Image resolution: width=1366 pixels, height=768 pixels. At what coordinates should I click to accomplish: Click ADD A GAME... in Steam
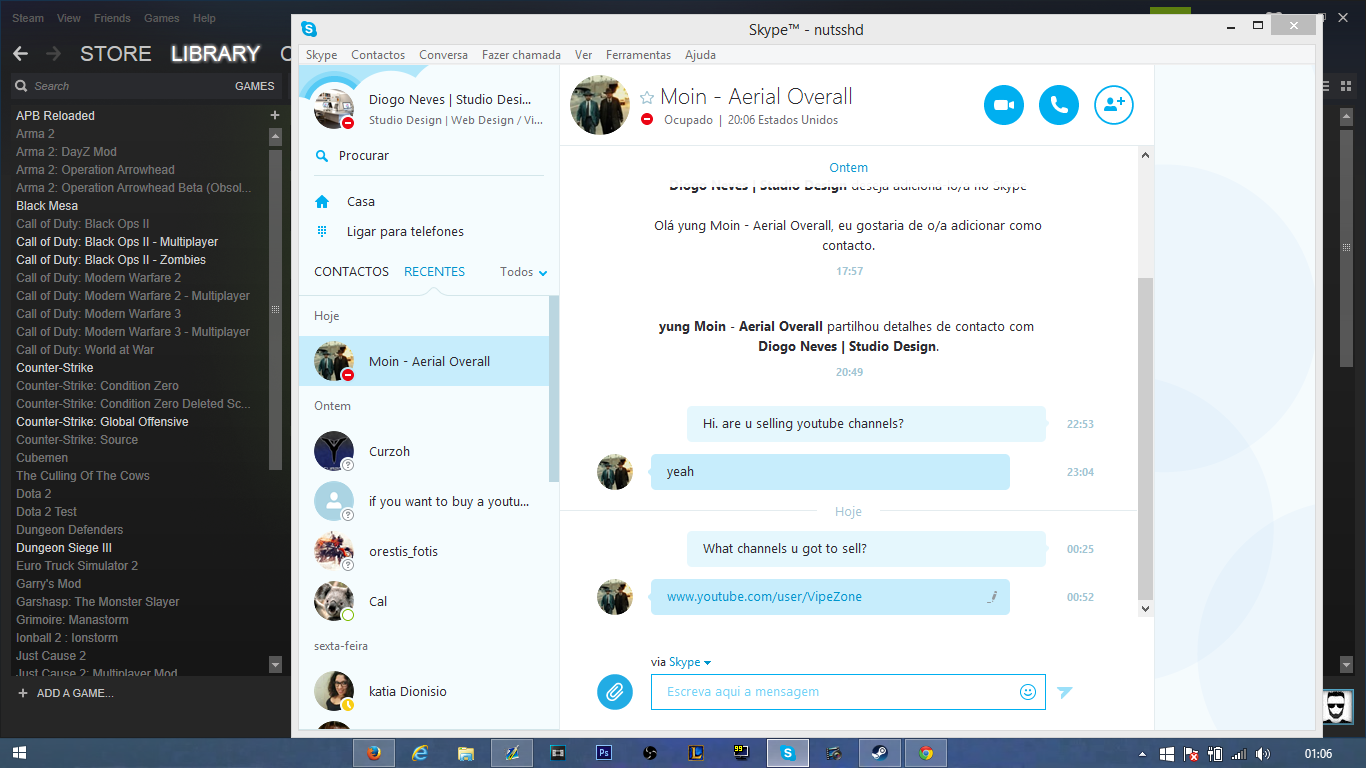[66, 693]
